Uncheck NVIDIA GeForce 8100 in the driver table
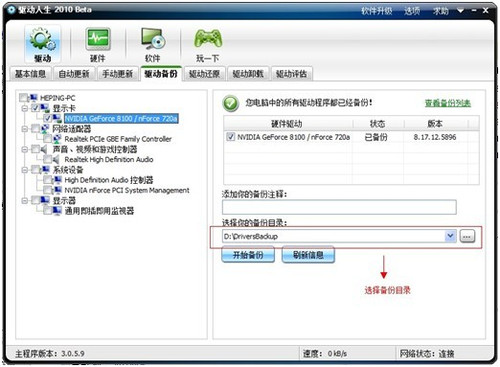This screenshot has width=500, height=367. [x=230, y=137]
